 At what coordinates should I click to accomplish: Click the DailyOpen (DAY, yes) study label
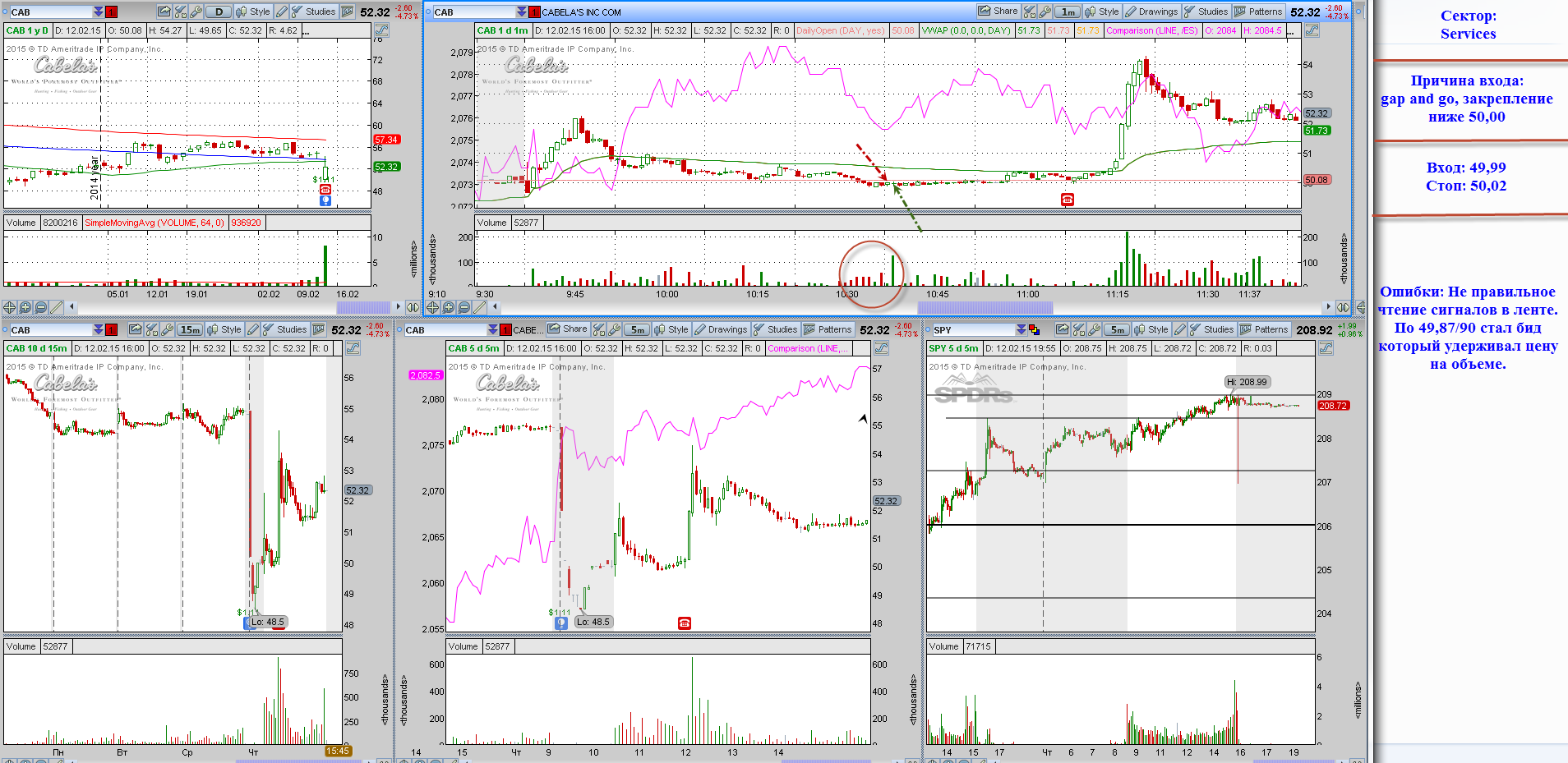point(841,30)
